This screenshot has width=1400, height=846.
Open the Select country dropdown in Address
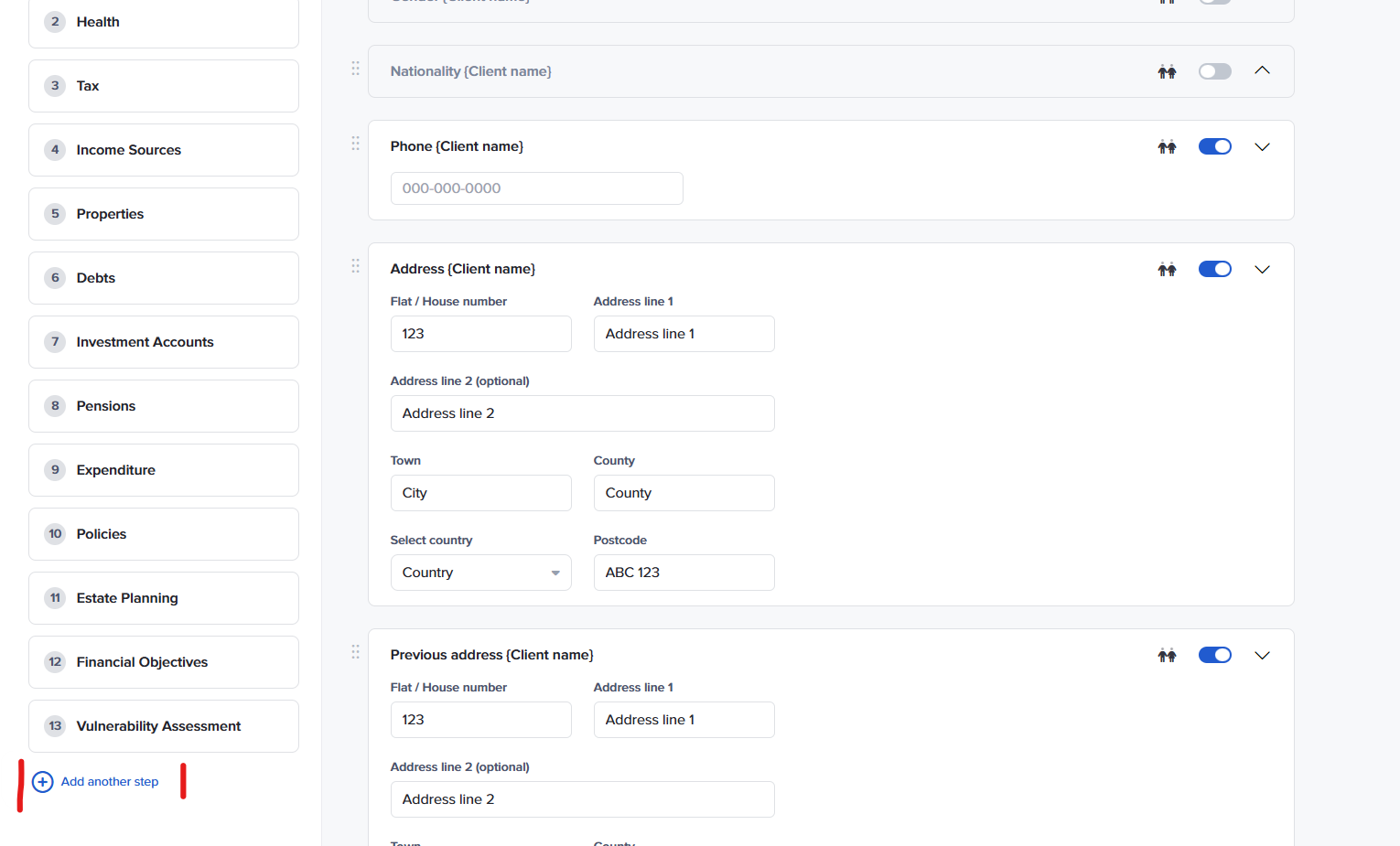(x=480, y=573)
